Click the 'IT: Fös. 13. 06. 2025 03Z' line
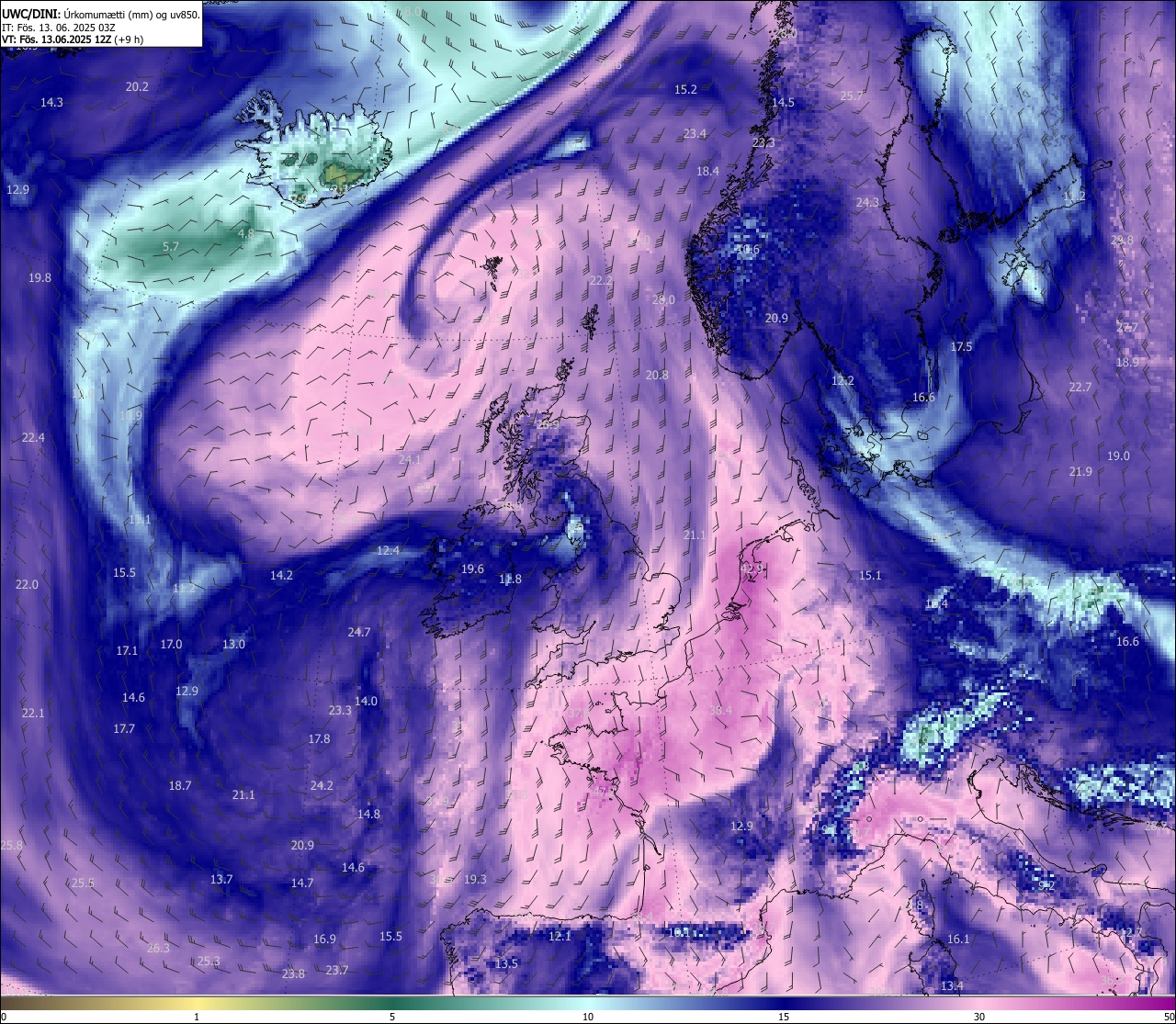The image size is (1176, 1024). pyautogui.click(x=60, y=28)
